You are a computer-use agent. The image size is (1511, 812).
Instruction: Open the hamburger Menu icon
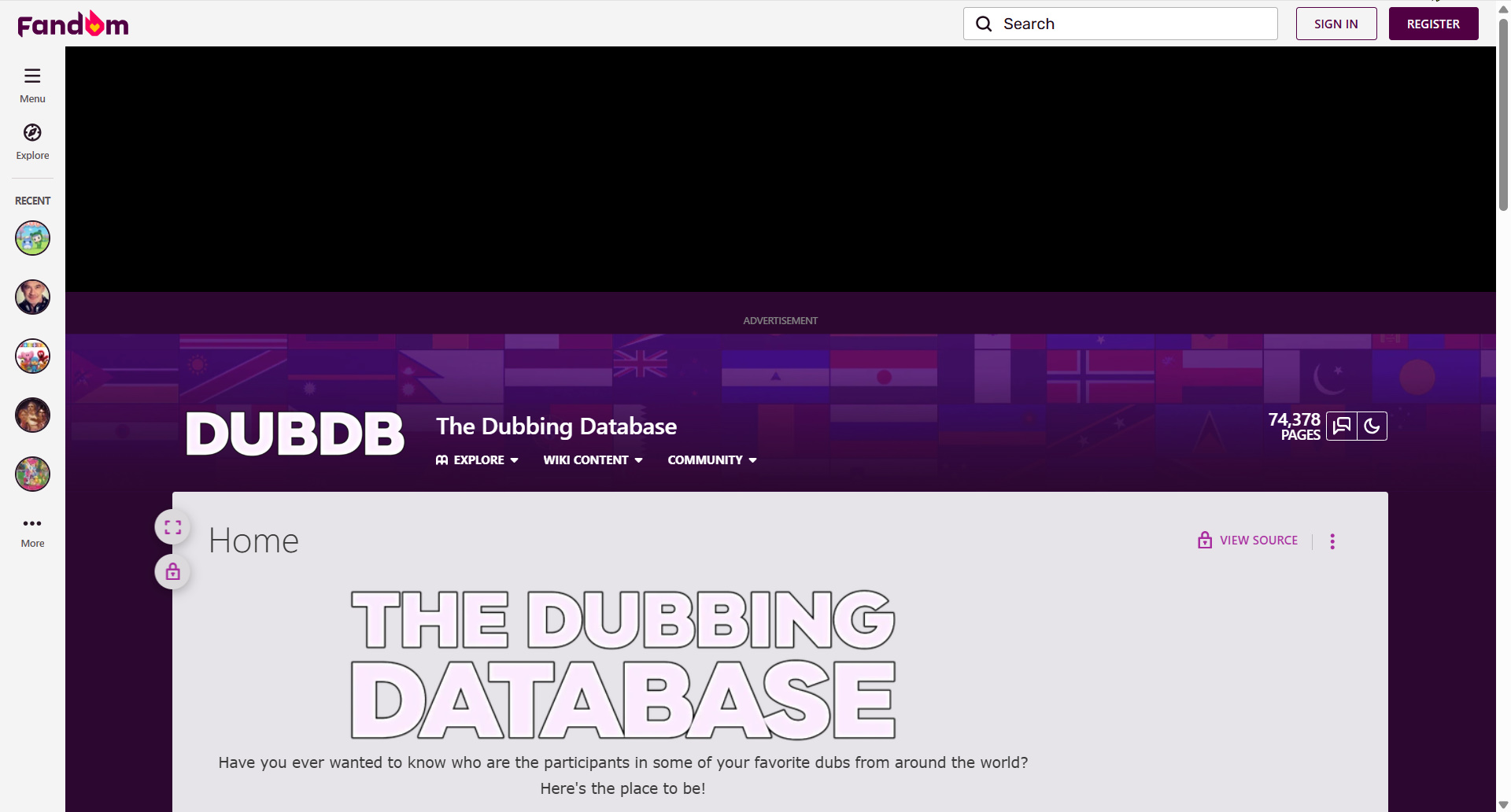coord(32,76)
